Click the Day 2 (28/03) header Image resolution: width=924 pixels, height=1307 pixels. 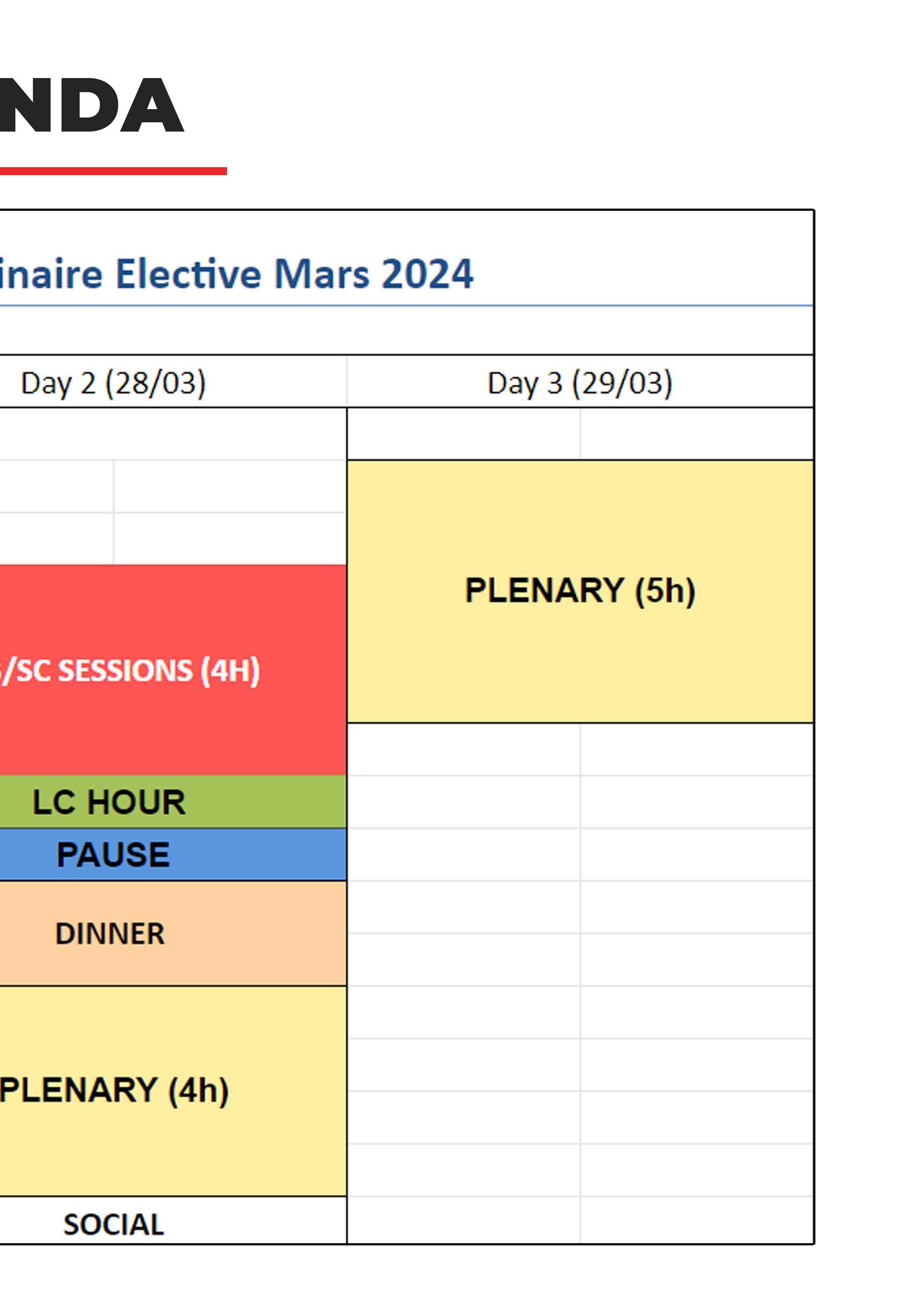(x=114, y=382)
